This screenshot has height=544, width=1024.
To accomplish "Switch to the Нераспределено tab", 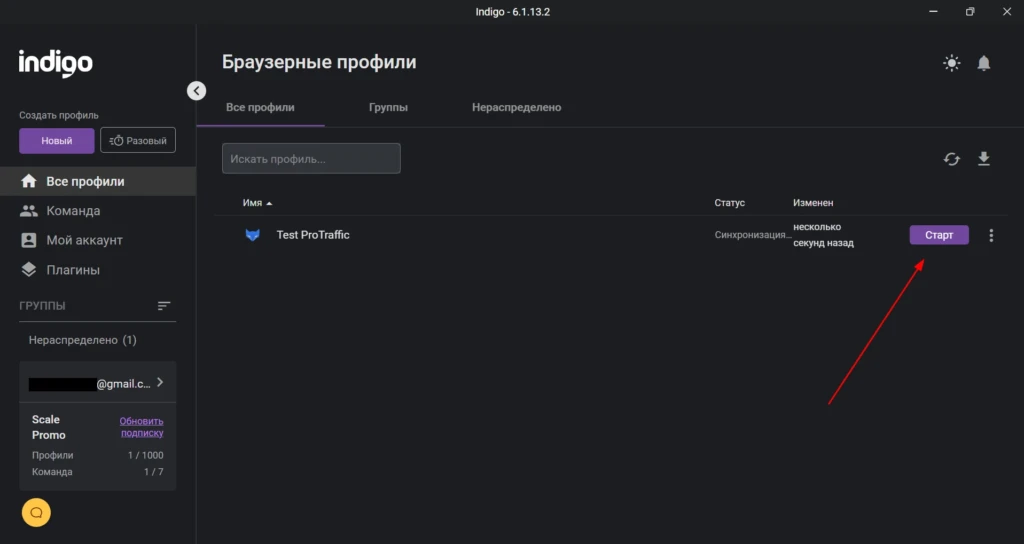I will click(x=517, y=107).
